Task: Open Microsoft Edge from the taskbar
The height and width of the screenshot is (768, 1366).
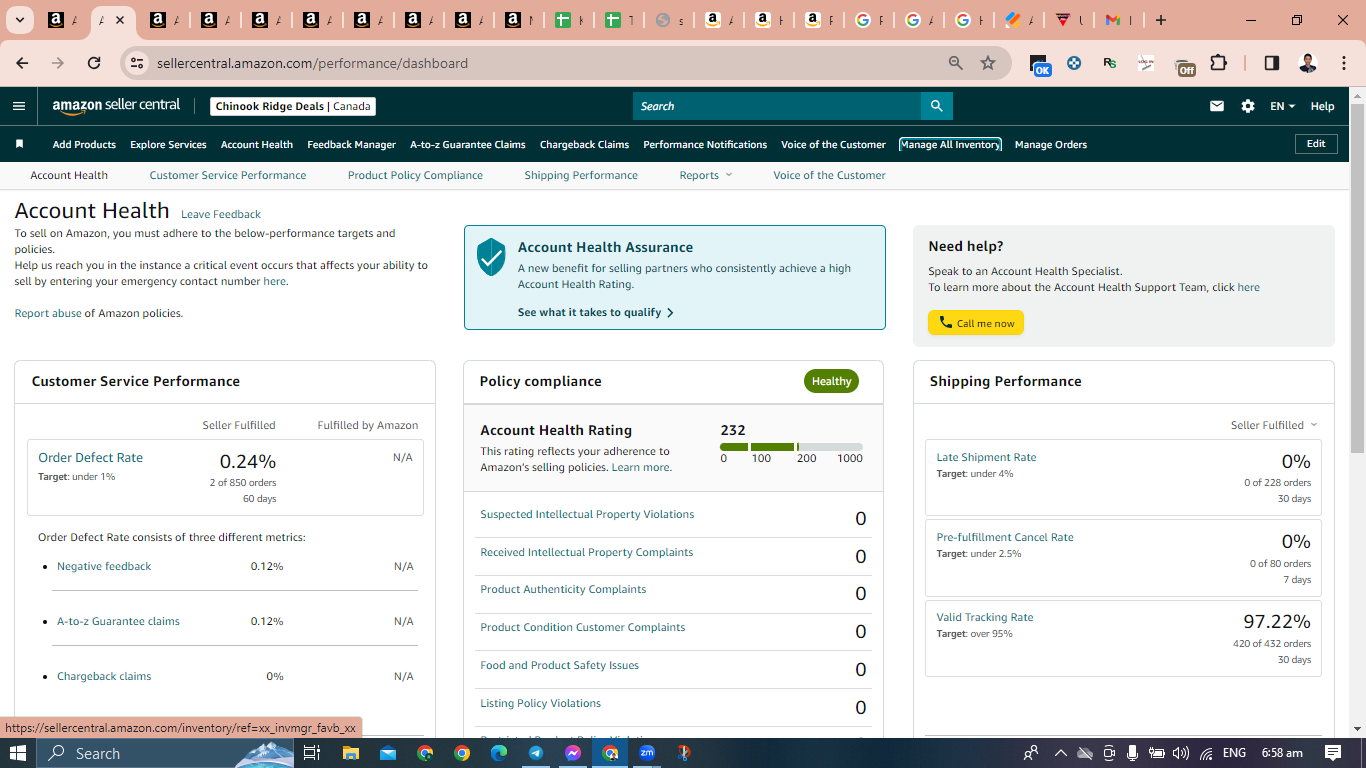Action: [499, 753]
